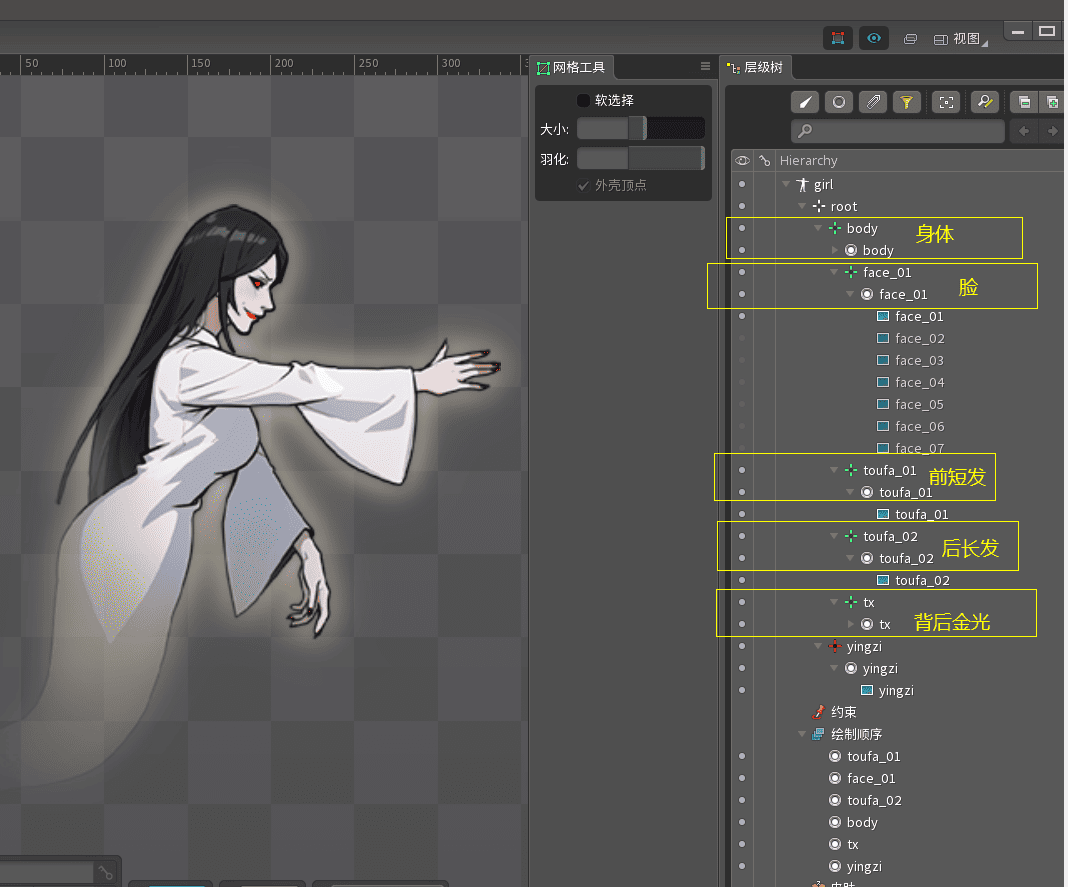Click the attachment filter paperclip icon
The image size is (1068, 887).
(873, 102)
